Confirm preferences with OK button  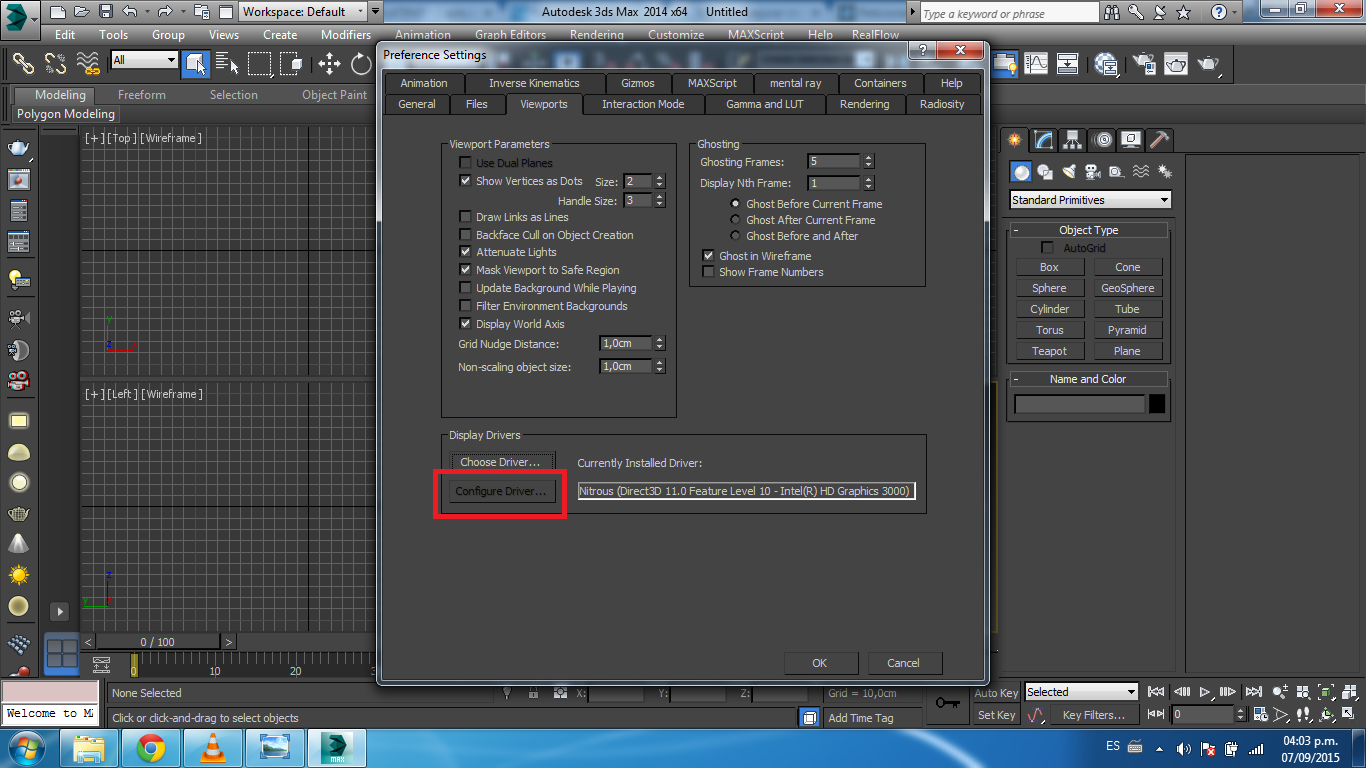[x=820, y=663]
